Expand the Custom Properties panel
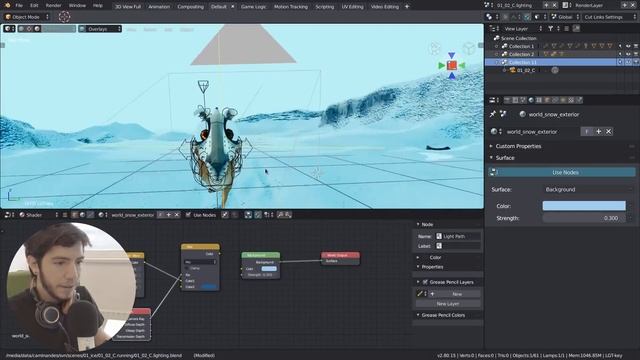Image resolution: width=640 pixels, height=360 pixels. [518, 146]
